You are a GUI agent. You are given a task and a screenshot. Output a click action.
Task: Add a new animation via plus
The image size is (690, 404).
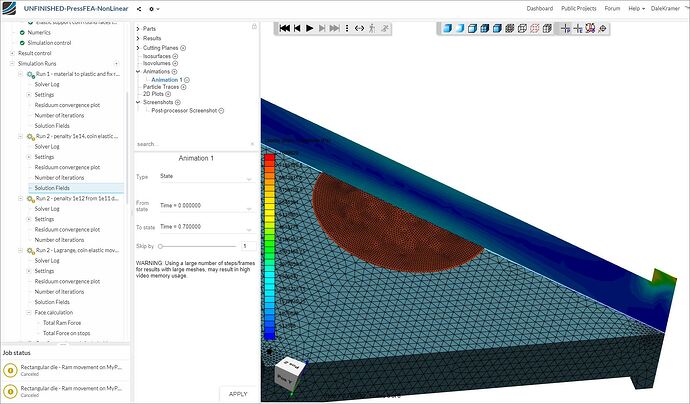[174, 71]
